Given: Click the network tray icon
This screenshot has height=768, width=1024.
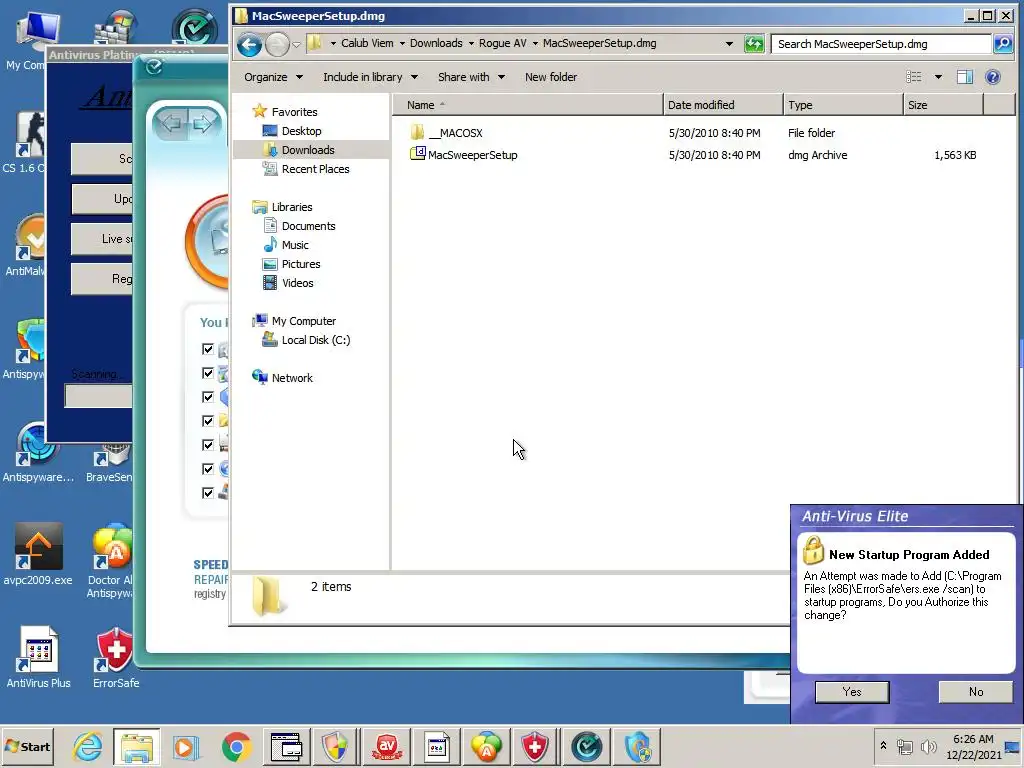Looking at the screenshot, I should pos(904,746).
